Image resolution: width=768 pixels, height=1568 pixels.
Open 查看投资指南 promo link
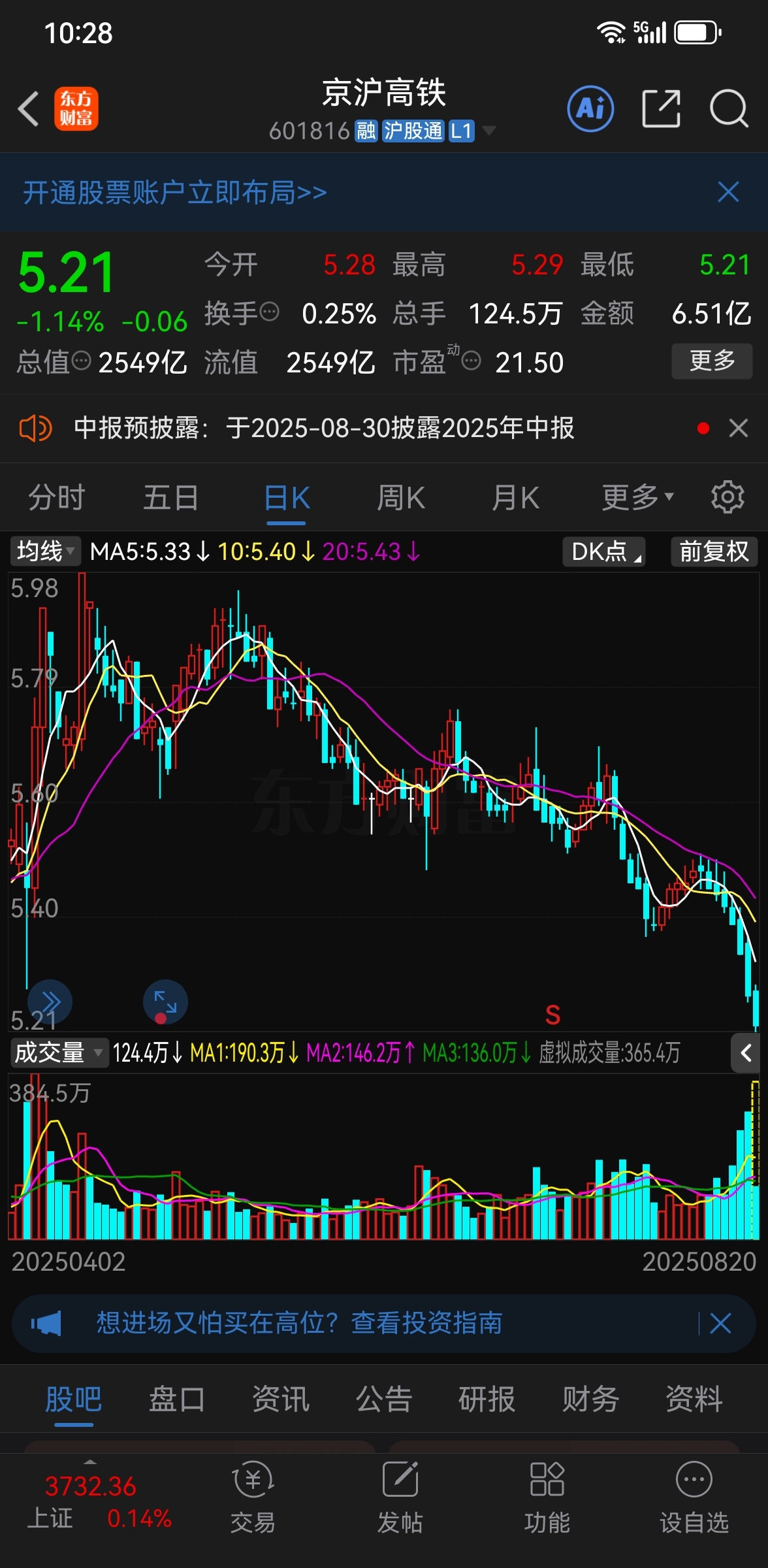click(427, 1324)
